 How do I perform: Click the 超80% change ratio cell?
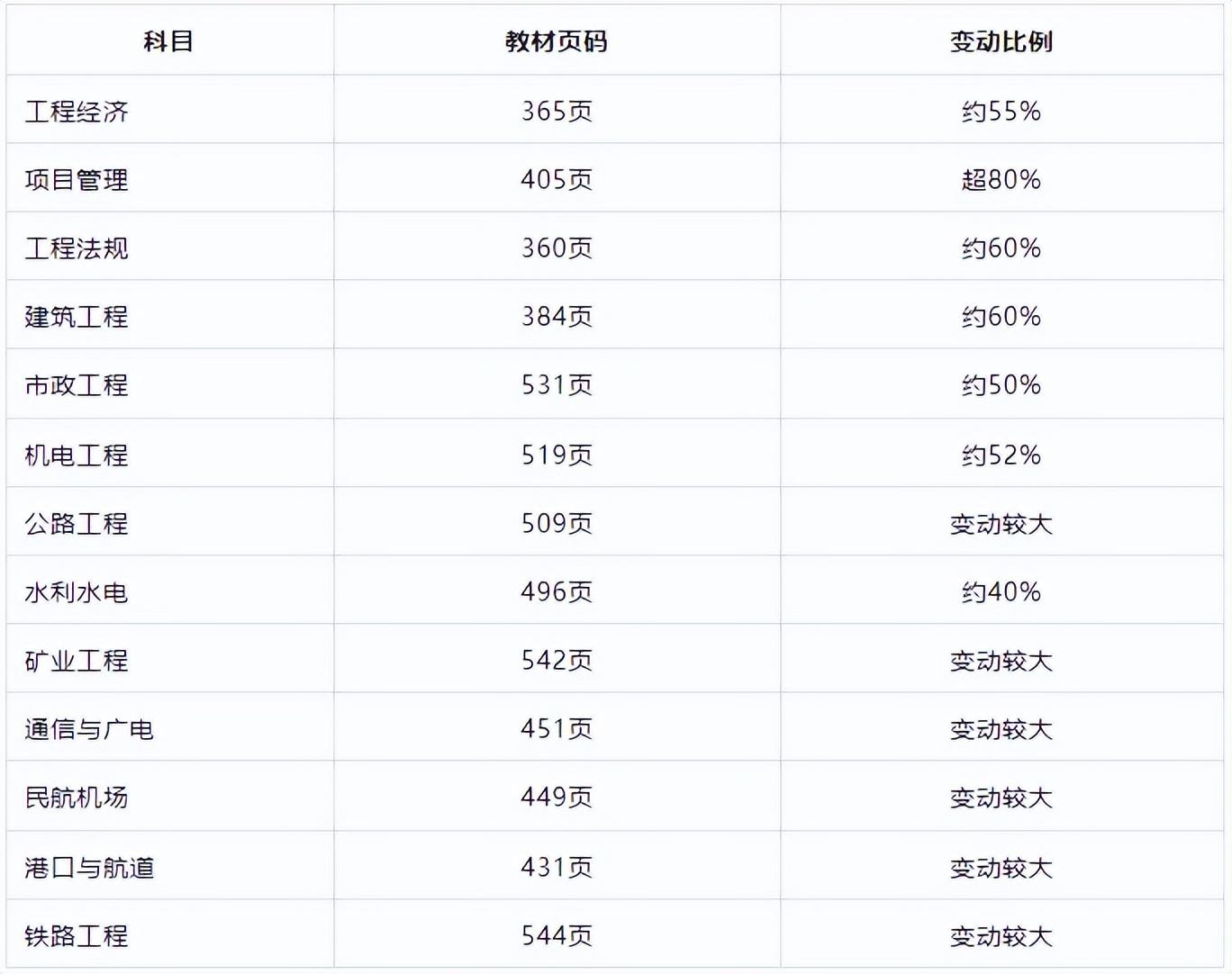click(x=1001, y=180)
